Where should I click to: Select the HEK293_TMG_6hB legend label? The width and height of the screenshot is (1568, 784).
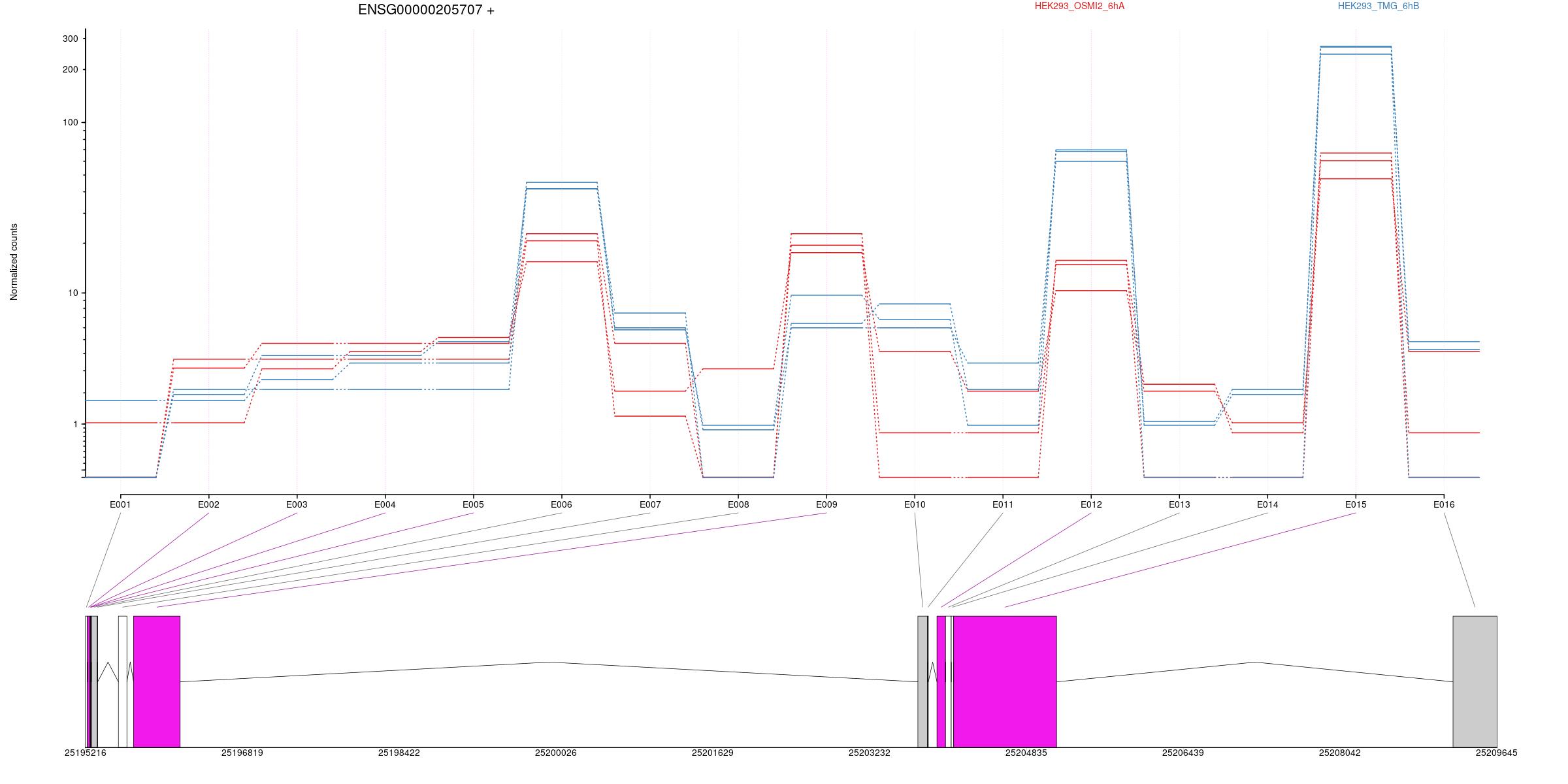click(1379, 6)
